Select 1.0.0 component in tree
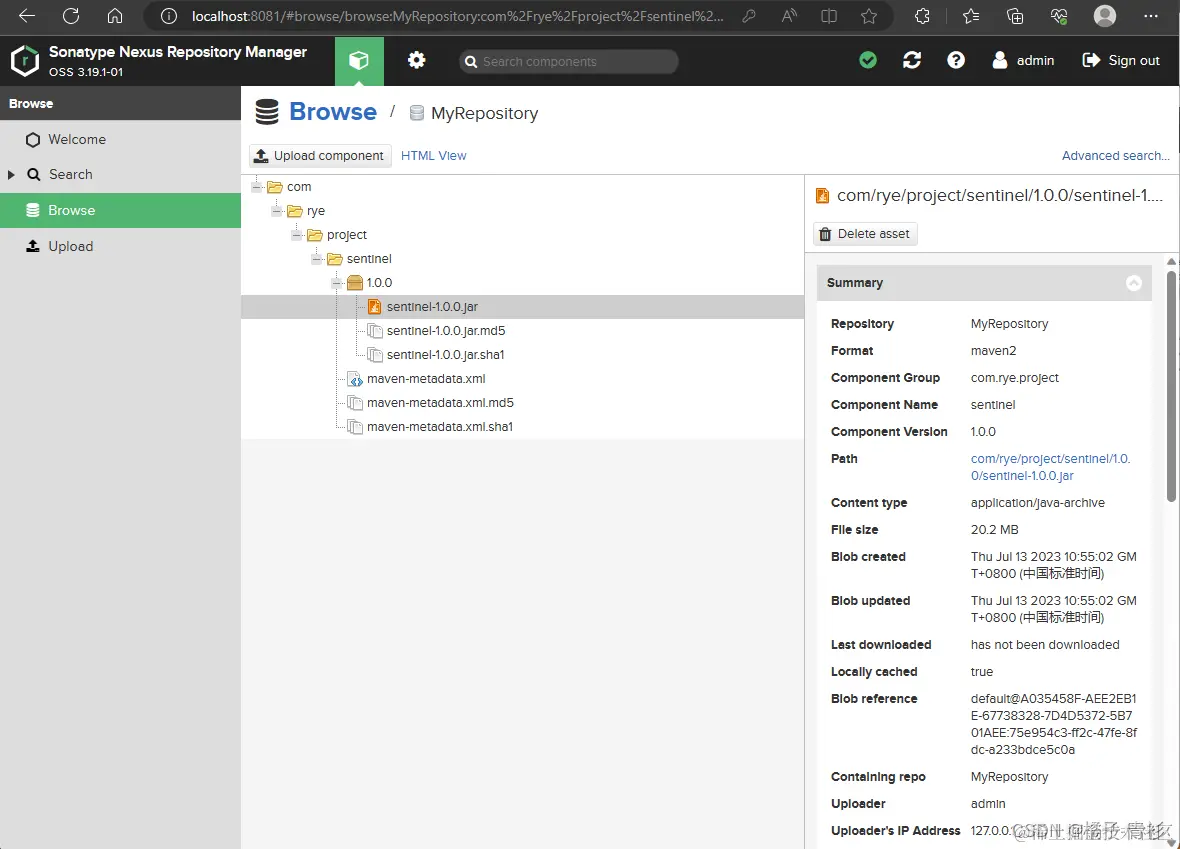 point(379,283)
